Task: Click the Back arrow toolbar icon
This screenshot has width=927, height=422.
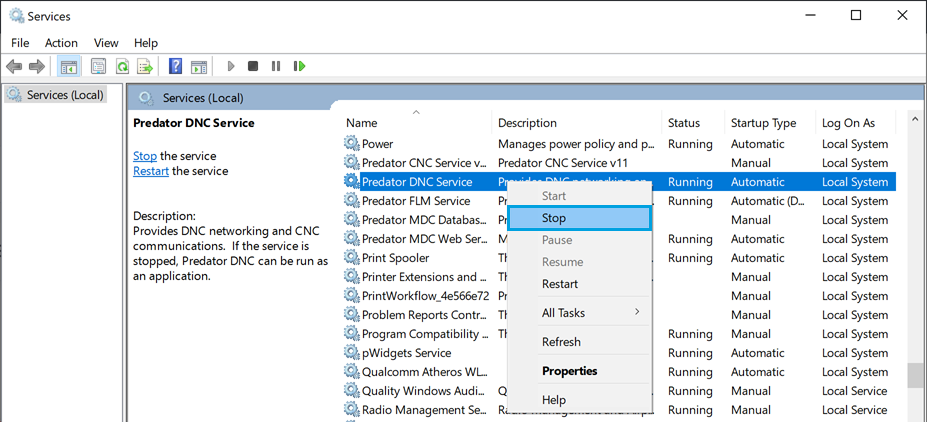Action: click(x=15, y=66)
